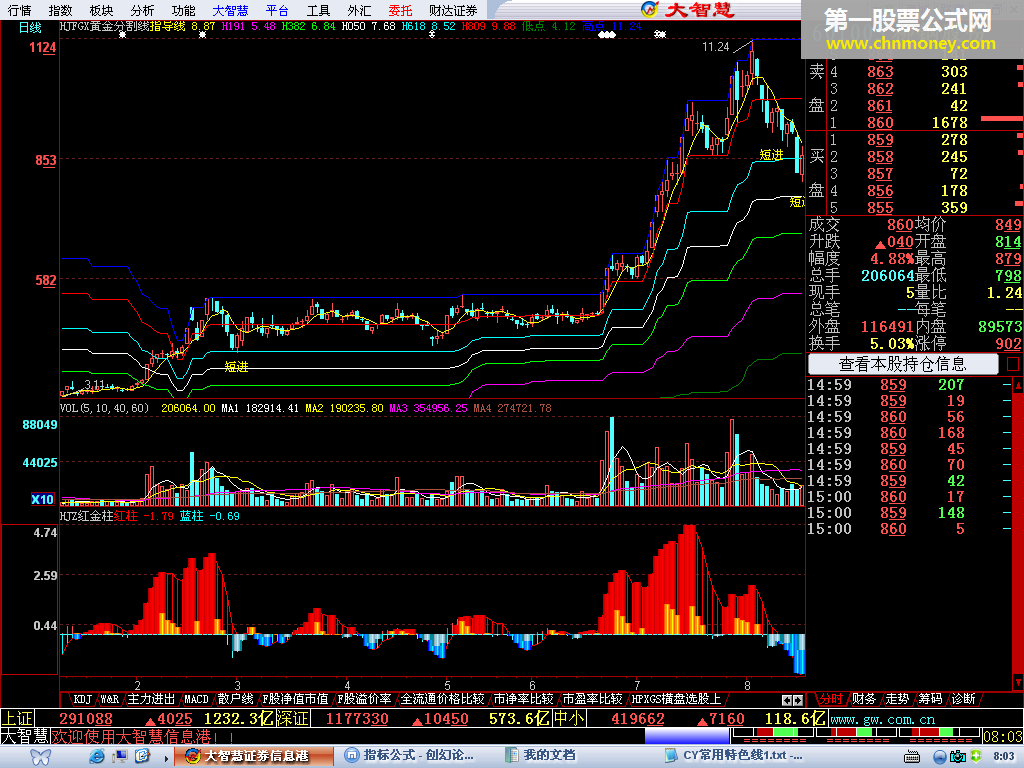The width and height of the screenshot is (1024, 768).
Task: Open the 行情 menu
Action: pos(20,10)
